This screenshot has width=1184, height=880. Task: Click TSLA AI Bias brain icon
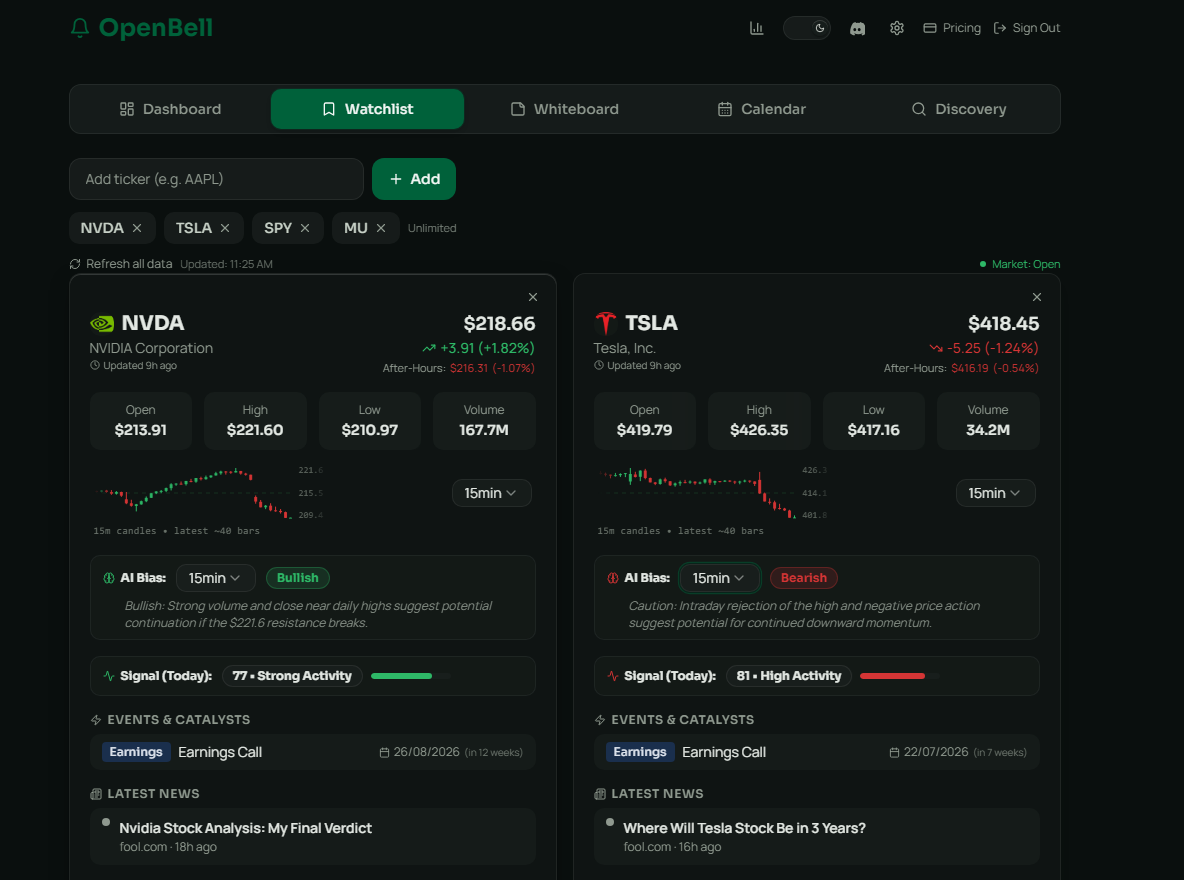(612, 578)
